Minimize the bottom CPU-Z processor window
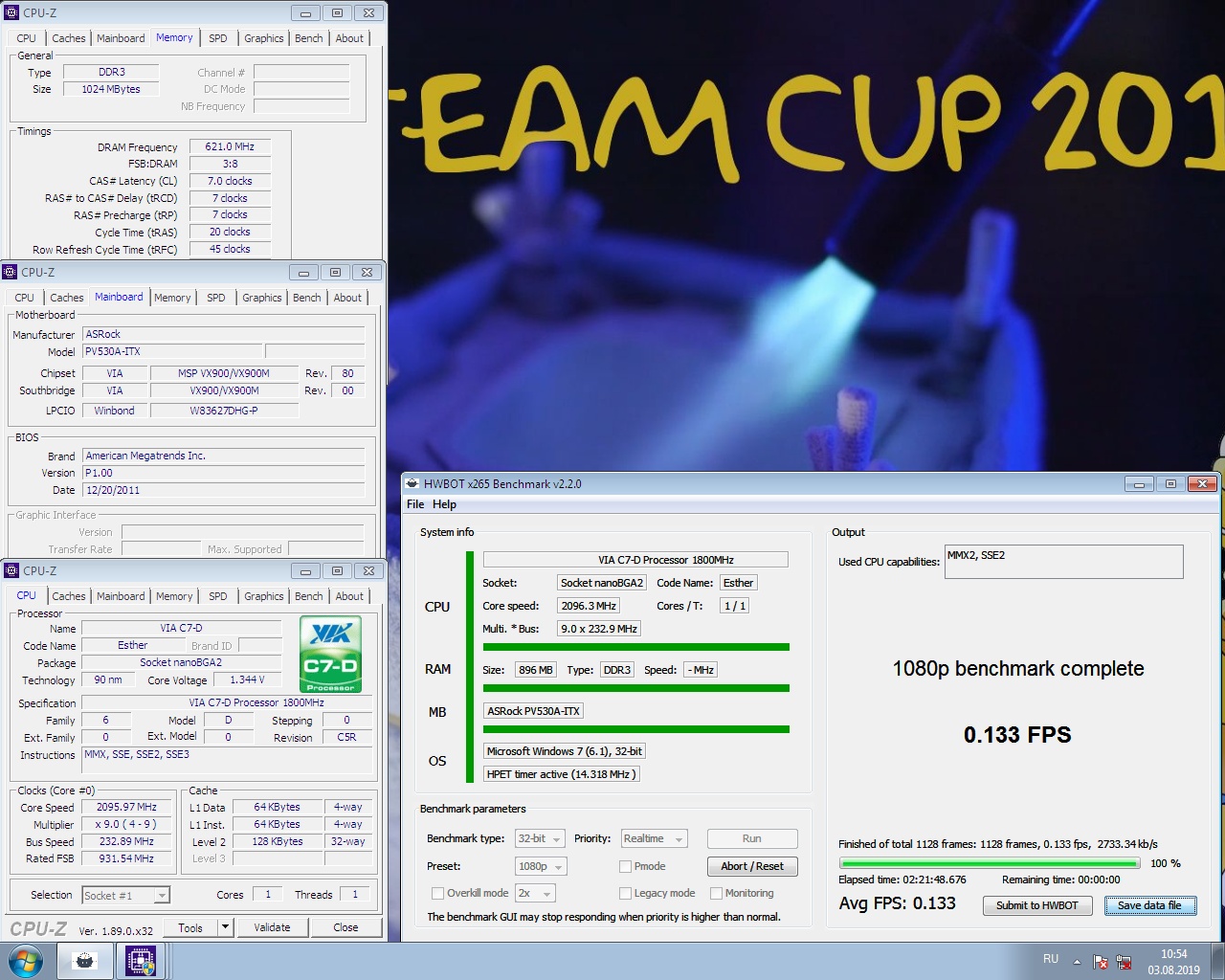The height and width of the screenshot is (980, 1225). [305, 571]
